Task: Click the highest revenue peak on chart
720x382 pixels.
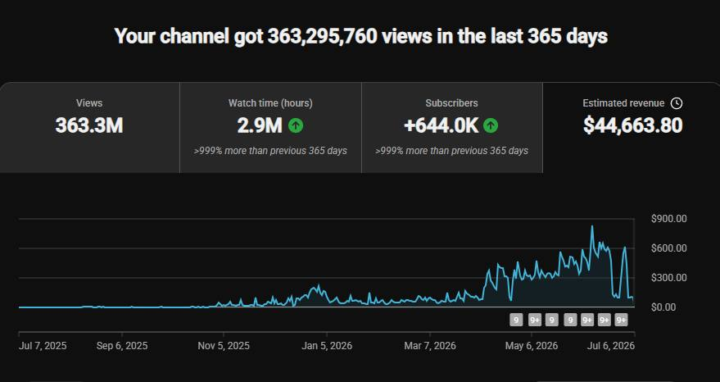Action: pos(592,226)
